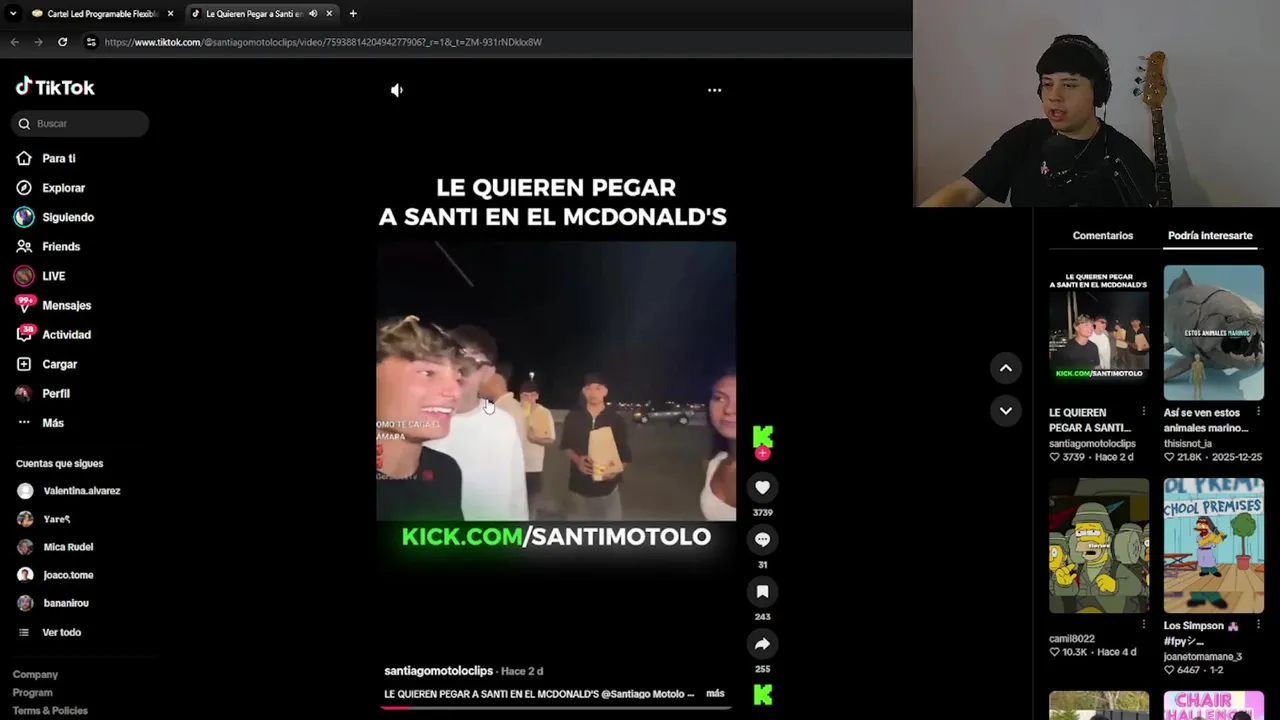Open the video three-dot options menu
This screenshot has width=1280, height=720.
tap(714, 90)
